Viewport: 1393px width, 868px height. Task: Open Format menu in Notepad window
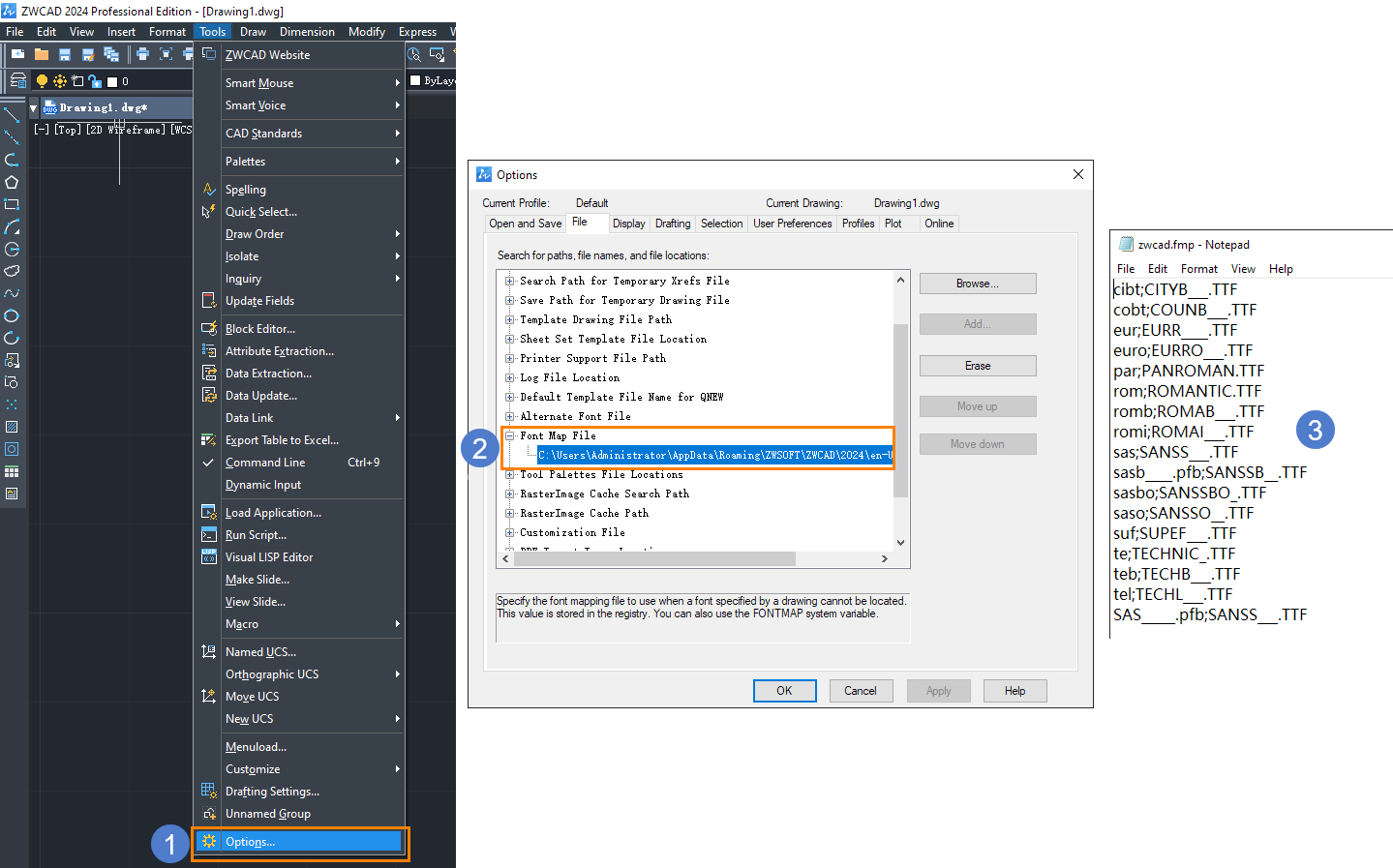[1198, 269]
